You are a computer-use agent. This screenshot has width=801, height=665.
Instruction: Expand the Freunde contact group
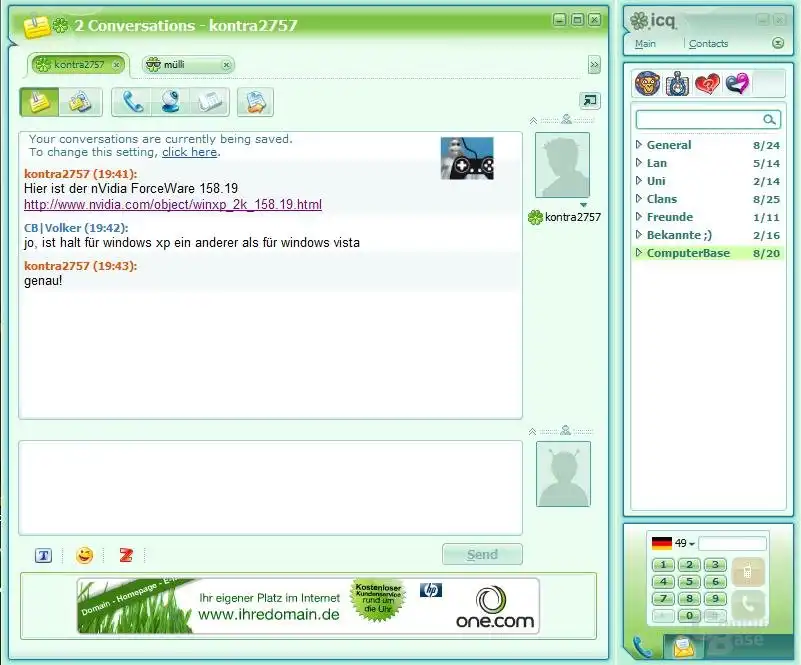(x=639, y=217)
